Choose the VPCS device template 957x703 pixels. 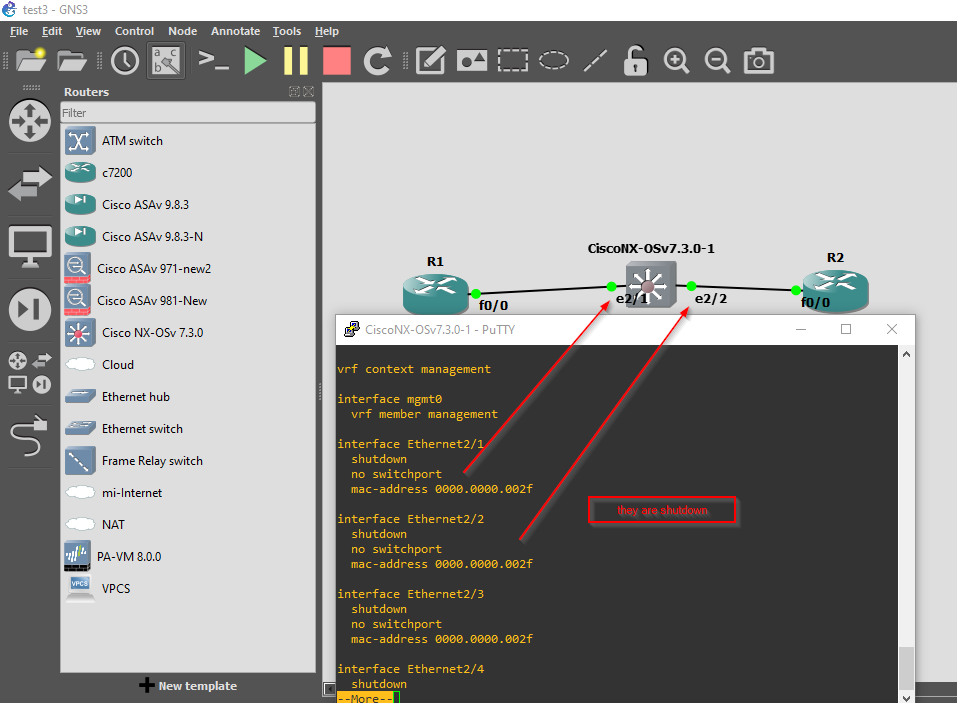115,588
